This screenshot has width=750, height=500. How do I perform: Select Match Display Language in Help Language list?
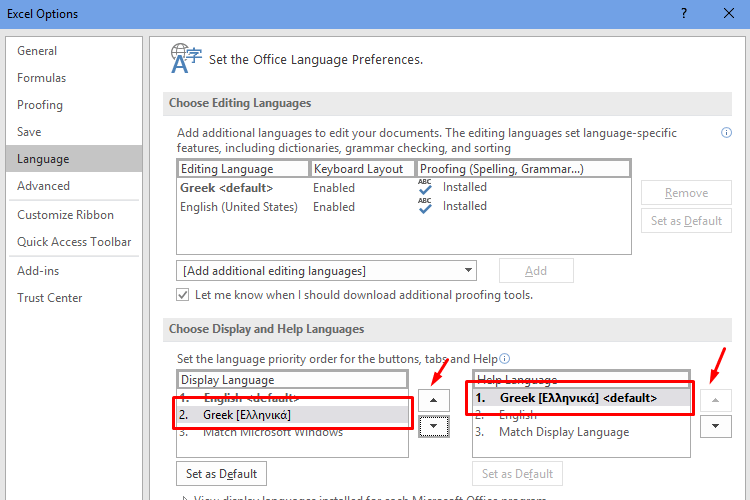coord(582,432)
